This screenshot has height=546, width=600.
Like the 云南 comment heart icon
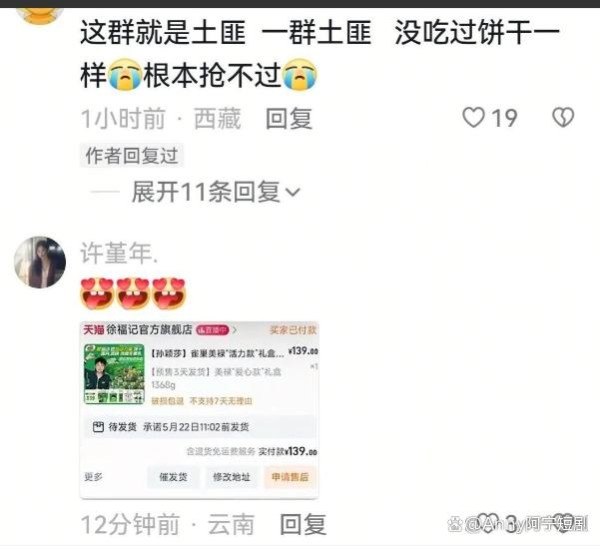point(487,523)
